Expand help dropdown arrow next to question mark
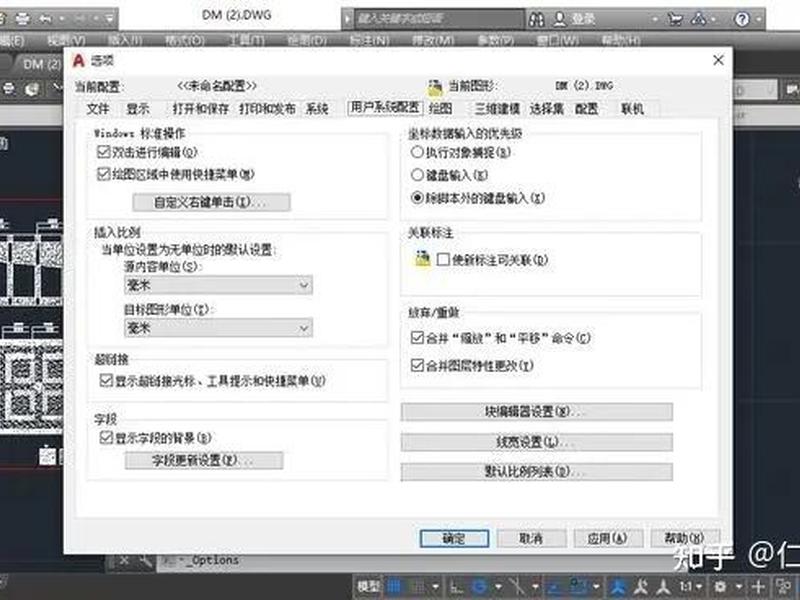800x600 pixels. tap(759, 19)
